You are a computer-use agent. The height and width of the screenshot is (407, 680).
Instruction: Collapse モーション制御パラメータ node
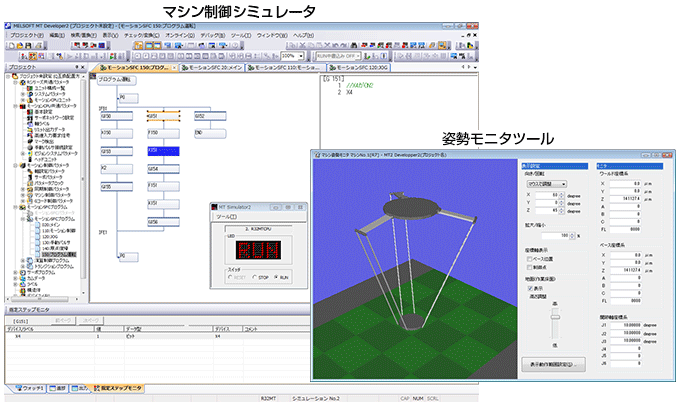coord(16,165)
